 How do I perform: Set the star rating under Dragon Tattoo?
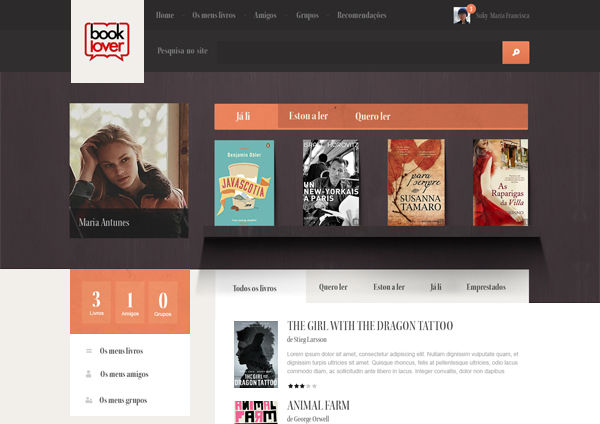coord(302,385)
